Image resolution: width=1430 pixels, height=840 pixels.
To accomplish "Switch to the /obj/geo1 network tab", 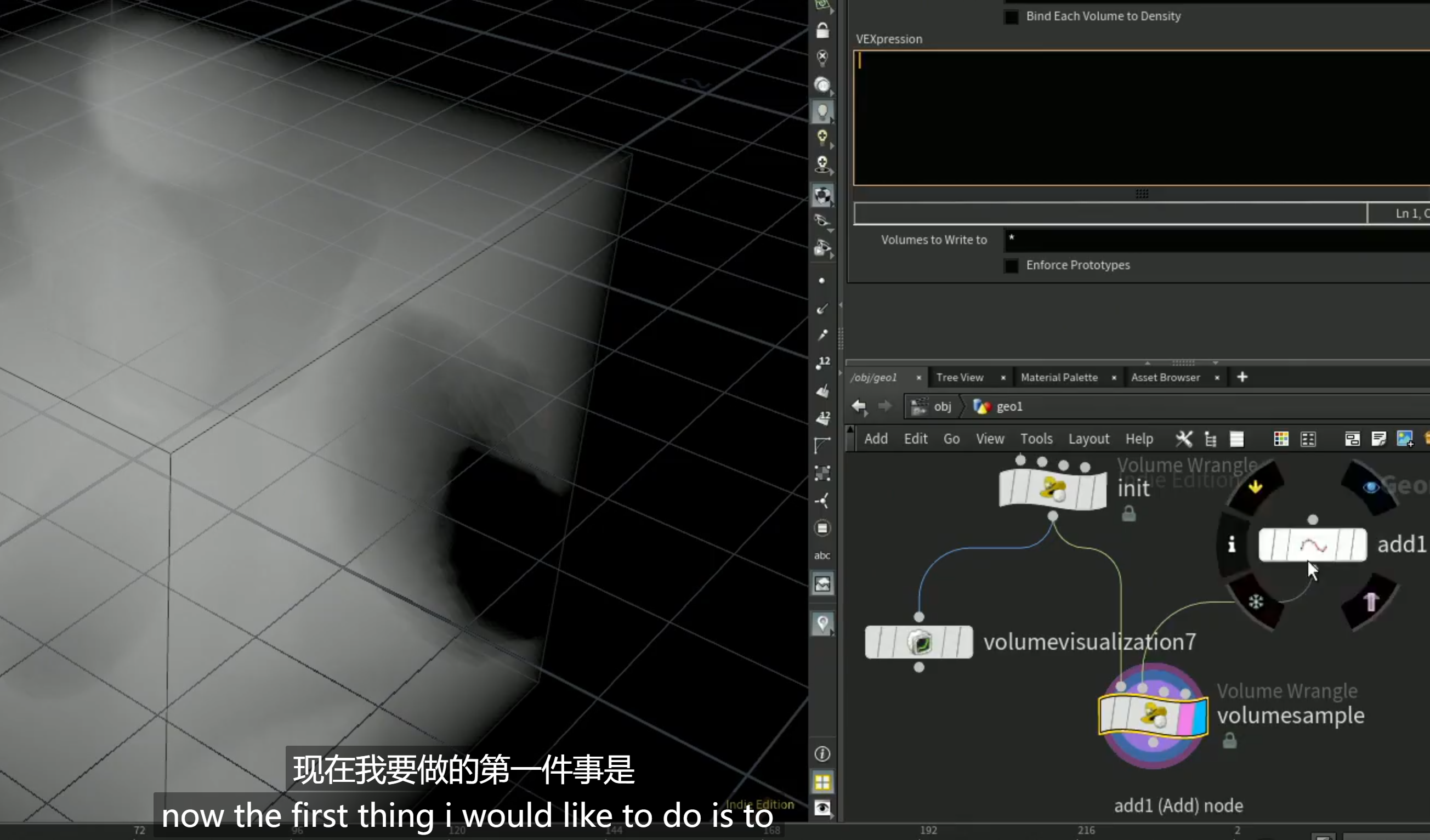I will click(x=874, y=377).
